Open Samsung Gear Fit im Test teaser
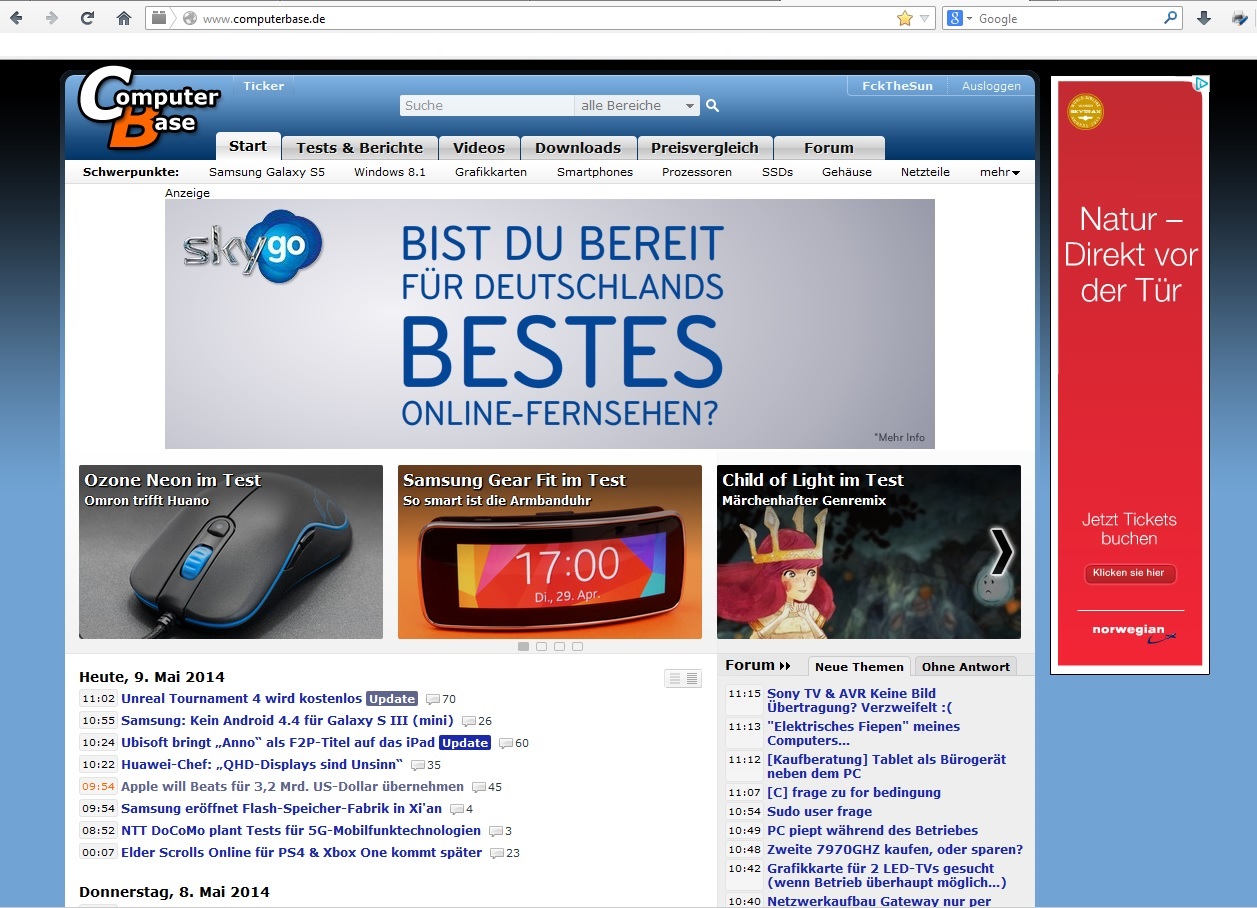 [550, 552]
